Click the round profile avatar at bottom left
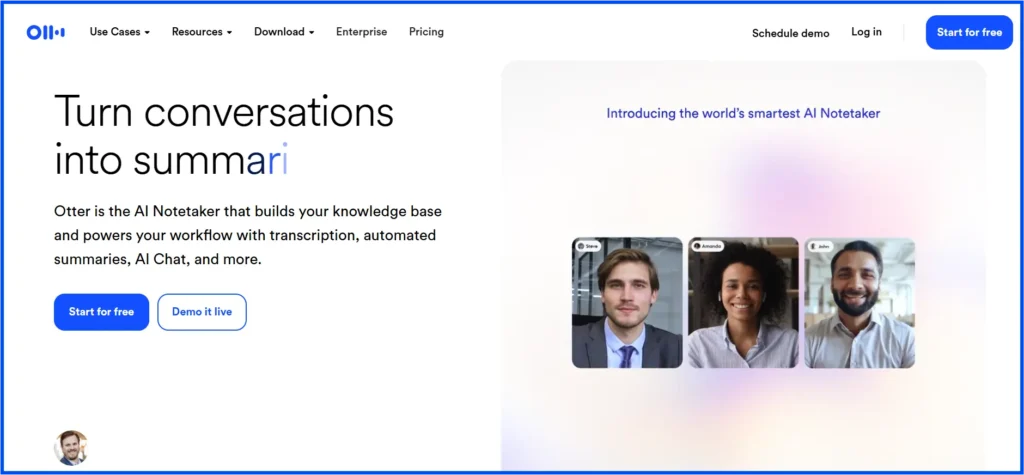The height and width of the screenshot is (475, 1024). [71, 448]
